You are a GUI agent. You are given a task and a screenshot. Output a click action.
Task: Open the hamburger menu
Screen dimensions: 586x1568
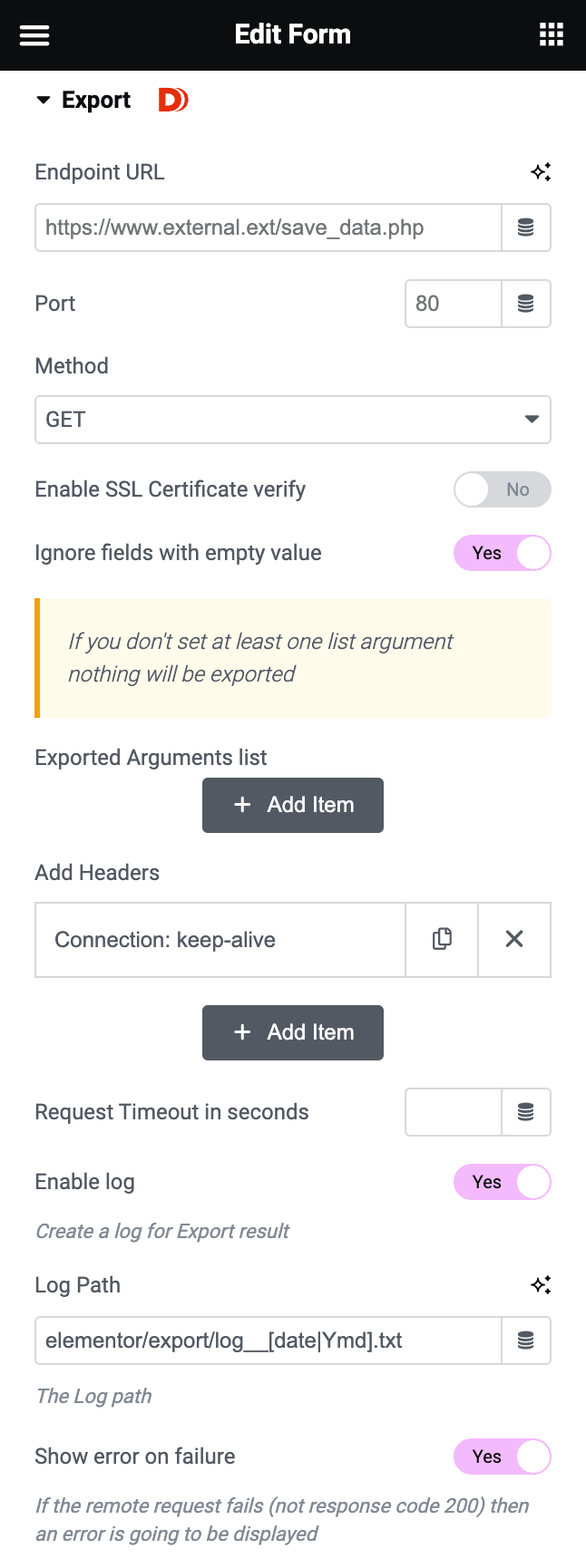point(34,34)
